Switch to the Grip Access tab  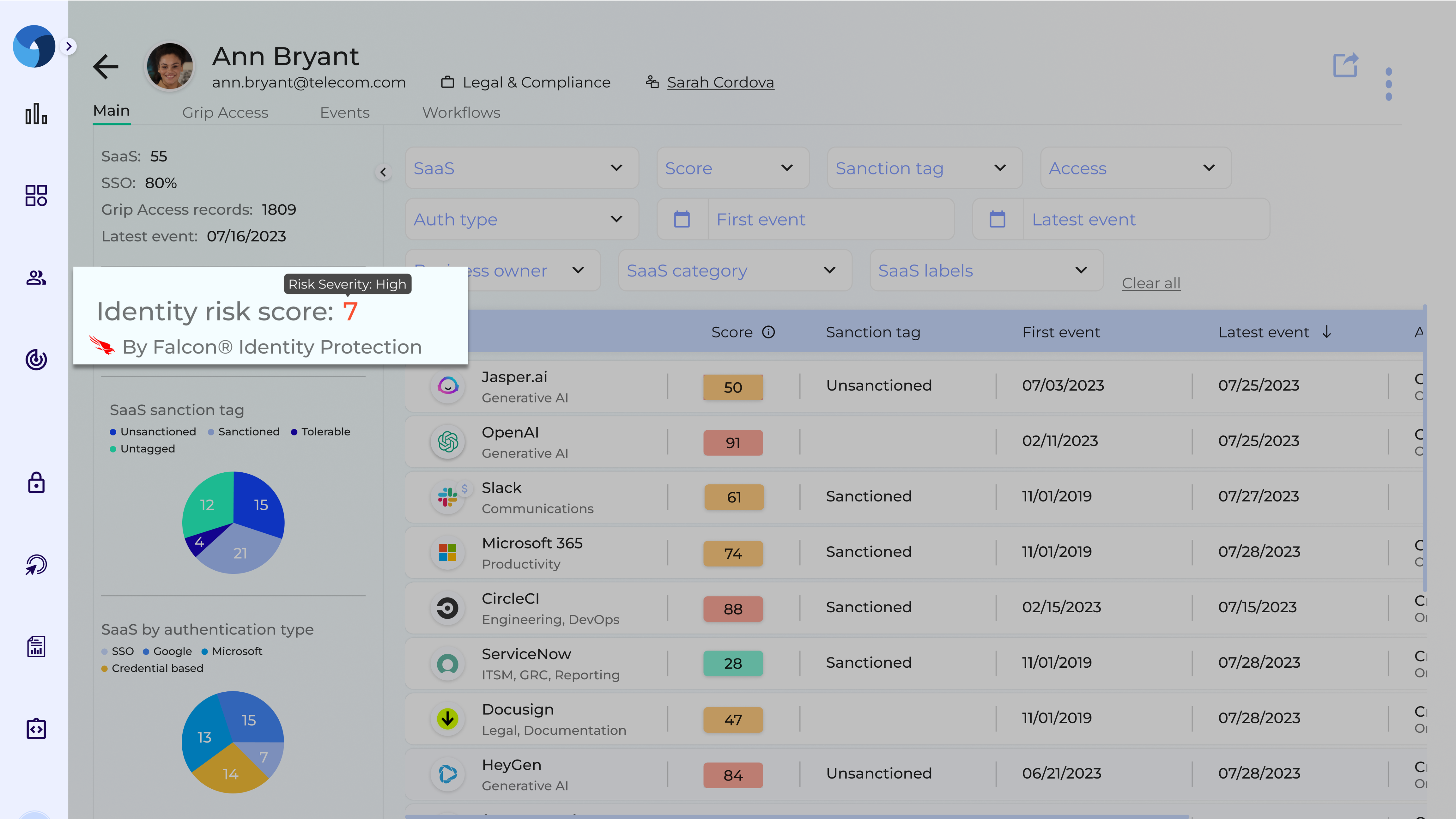coord(225,112)
